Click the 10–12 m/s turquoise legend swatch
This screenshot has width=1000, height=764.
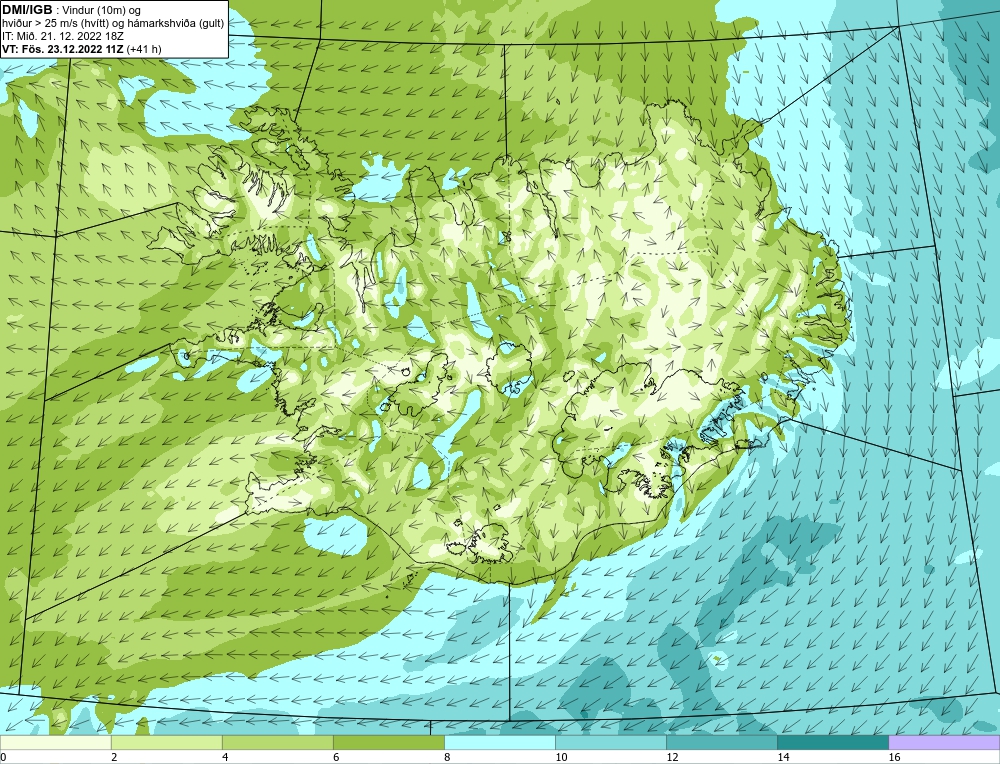pos(610,743)
